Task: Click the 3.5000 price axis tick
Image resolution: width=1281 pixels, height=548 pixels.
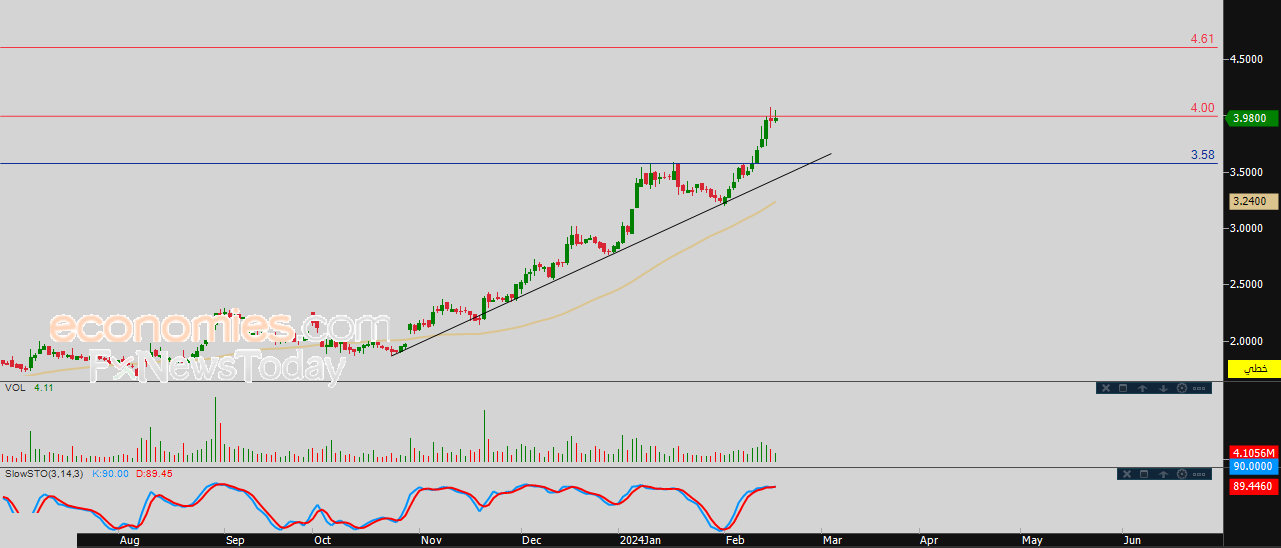Action: (1246, 172)
